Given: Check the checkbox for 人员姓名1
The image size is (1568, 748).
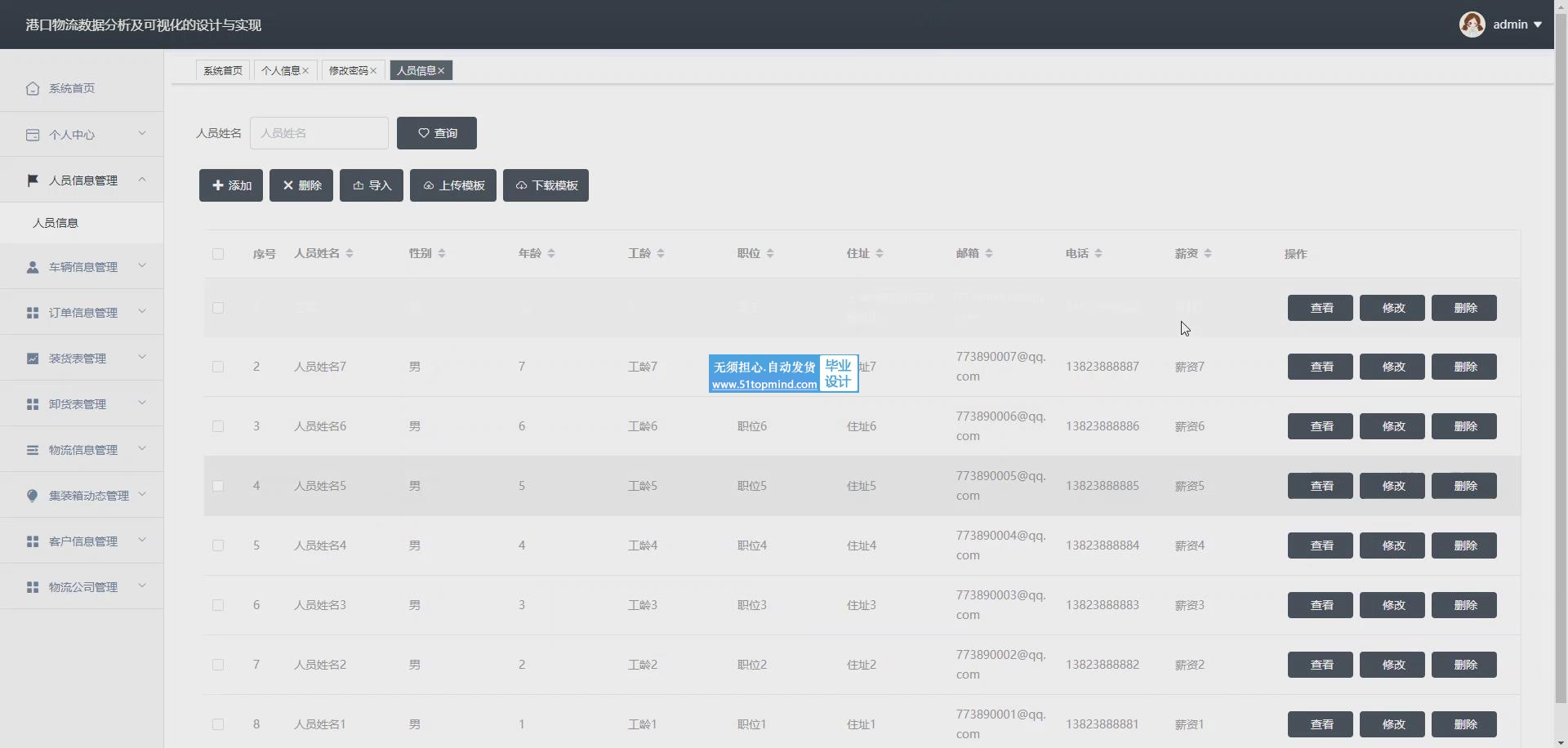Looking at the screenshot, I should point(218,724).
